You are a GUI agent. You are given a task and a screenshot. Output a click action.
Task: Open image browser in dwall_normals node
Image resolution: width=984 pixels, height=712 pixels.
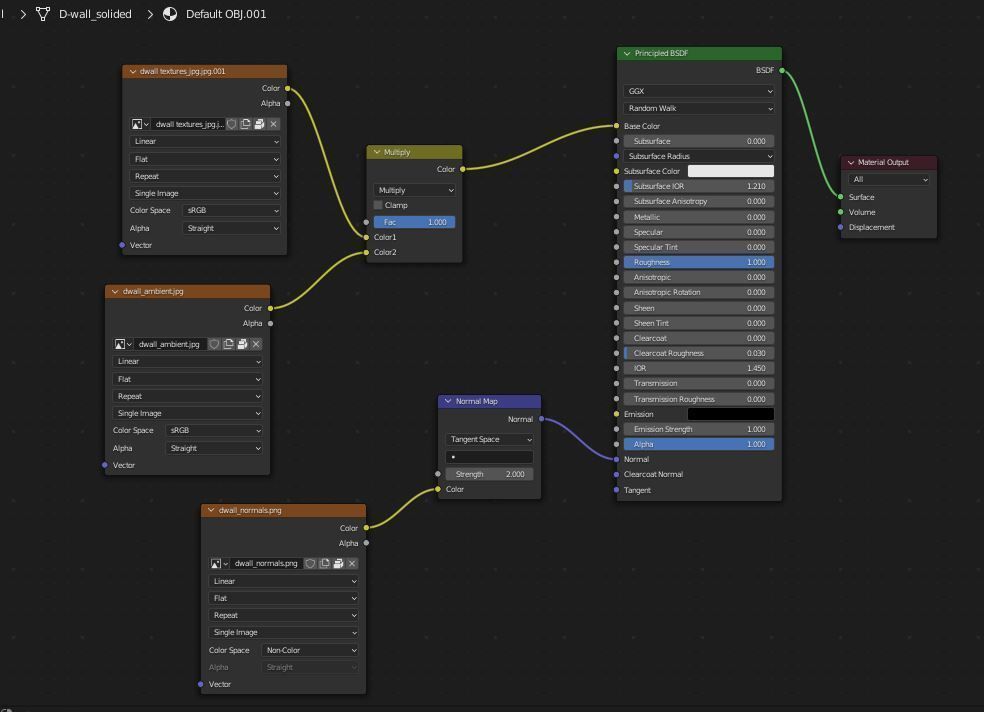pos(218,564)
